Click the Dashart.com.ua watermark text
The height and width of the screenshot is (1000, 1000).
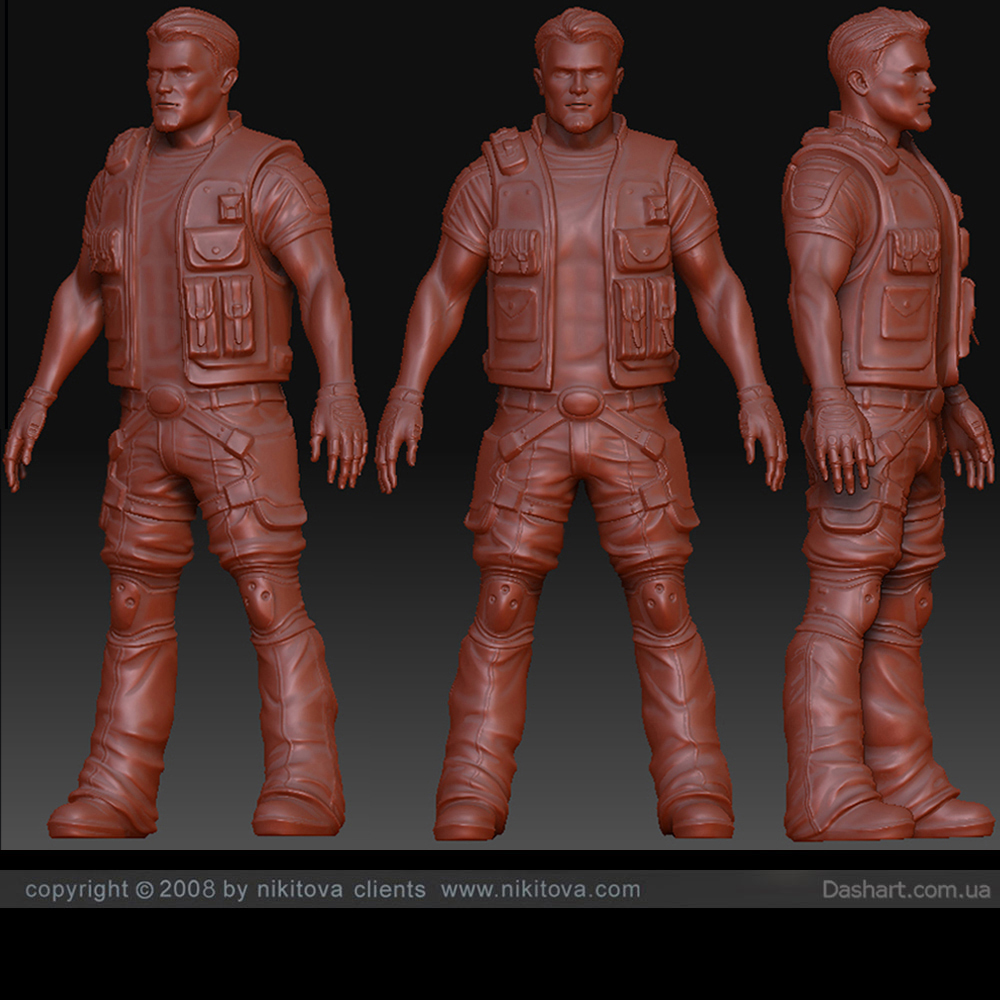[905, 889]
